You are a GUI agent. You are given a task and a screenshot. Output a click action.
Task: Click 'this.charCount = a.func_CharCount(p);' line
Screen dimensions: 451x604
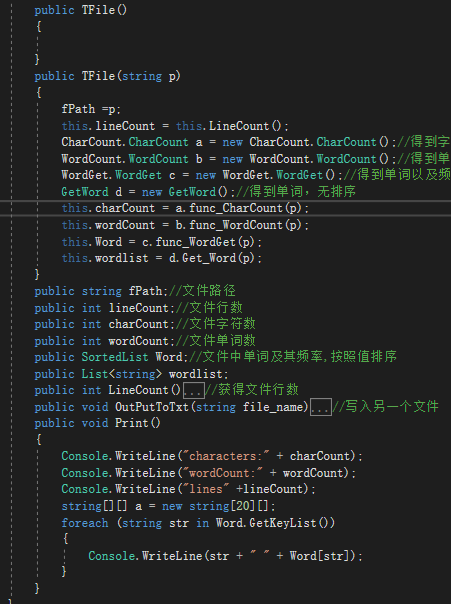[185, 208]
